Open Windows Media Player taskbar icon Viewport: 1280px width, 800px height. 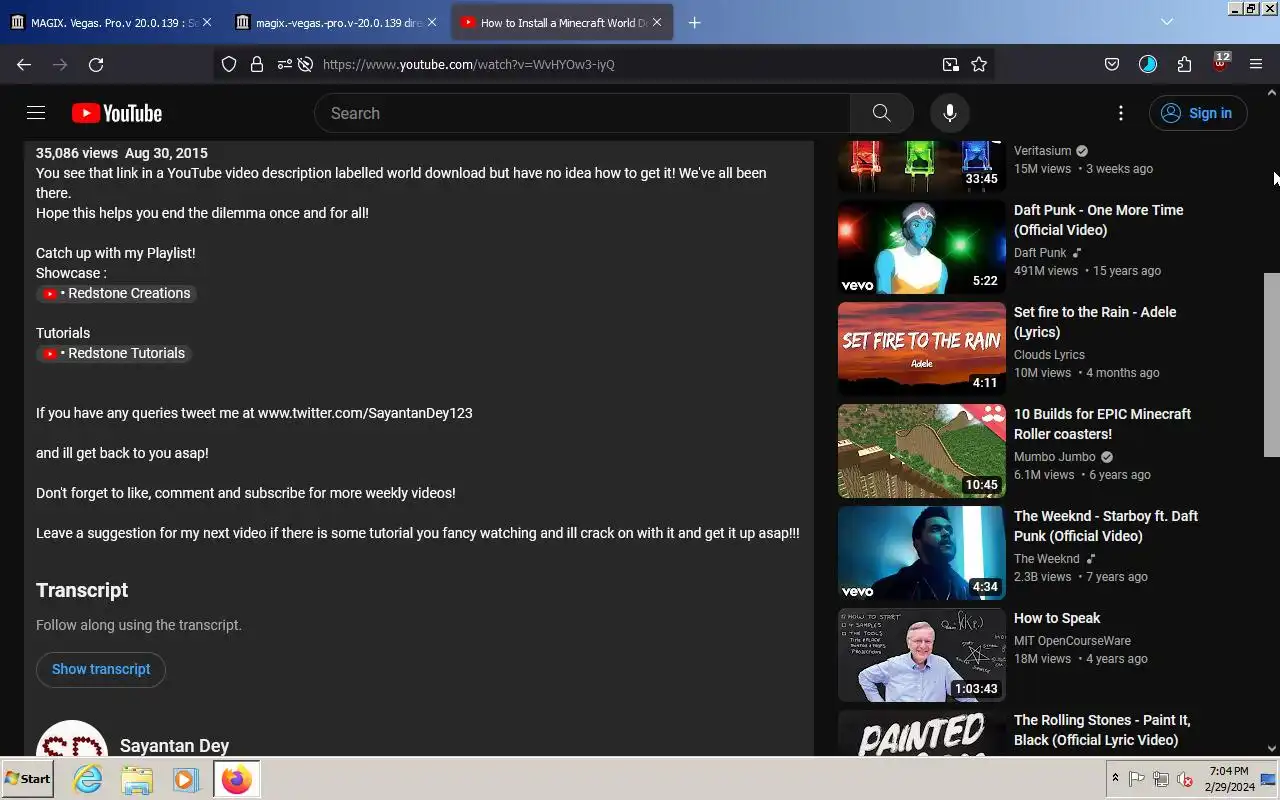(186, 779)
